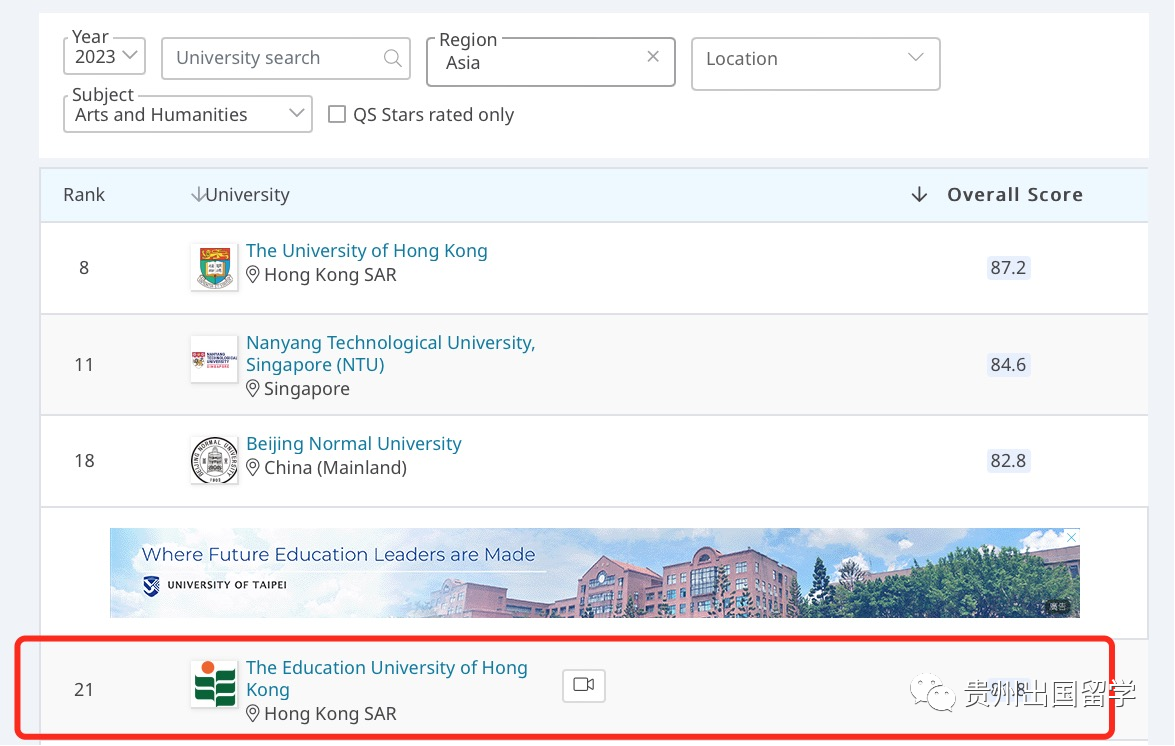The image size is (1175, 746).
Task: Clear the Asia region filter with X
Action: tap(653, 56)
